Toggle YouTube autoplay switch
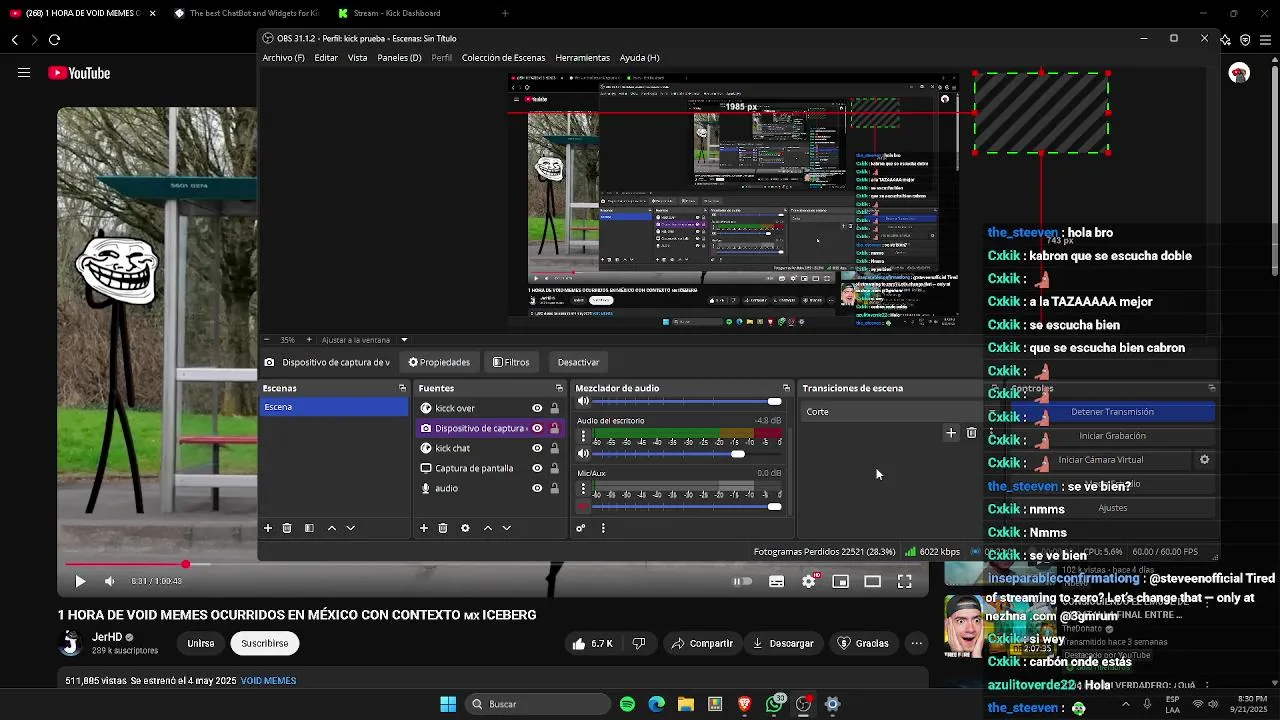Image resolution: width=1280 pixels, height=720 pixels. [x=742, y=581]
